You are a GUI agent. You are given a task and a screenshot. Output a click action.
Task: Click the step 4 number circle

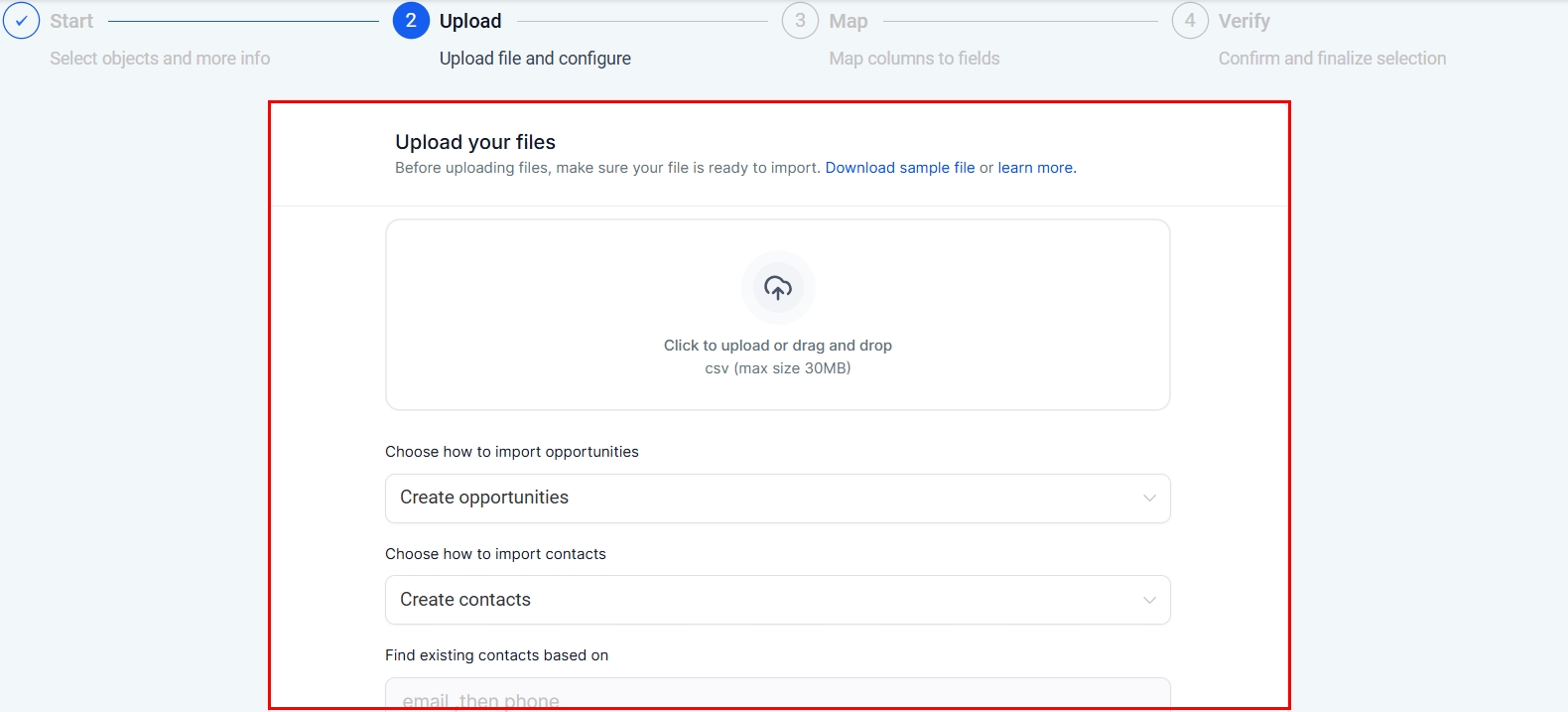click(1190, 21)
